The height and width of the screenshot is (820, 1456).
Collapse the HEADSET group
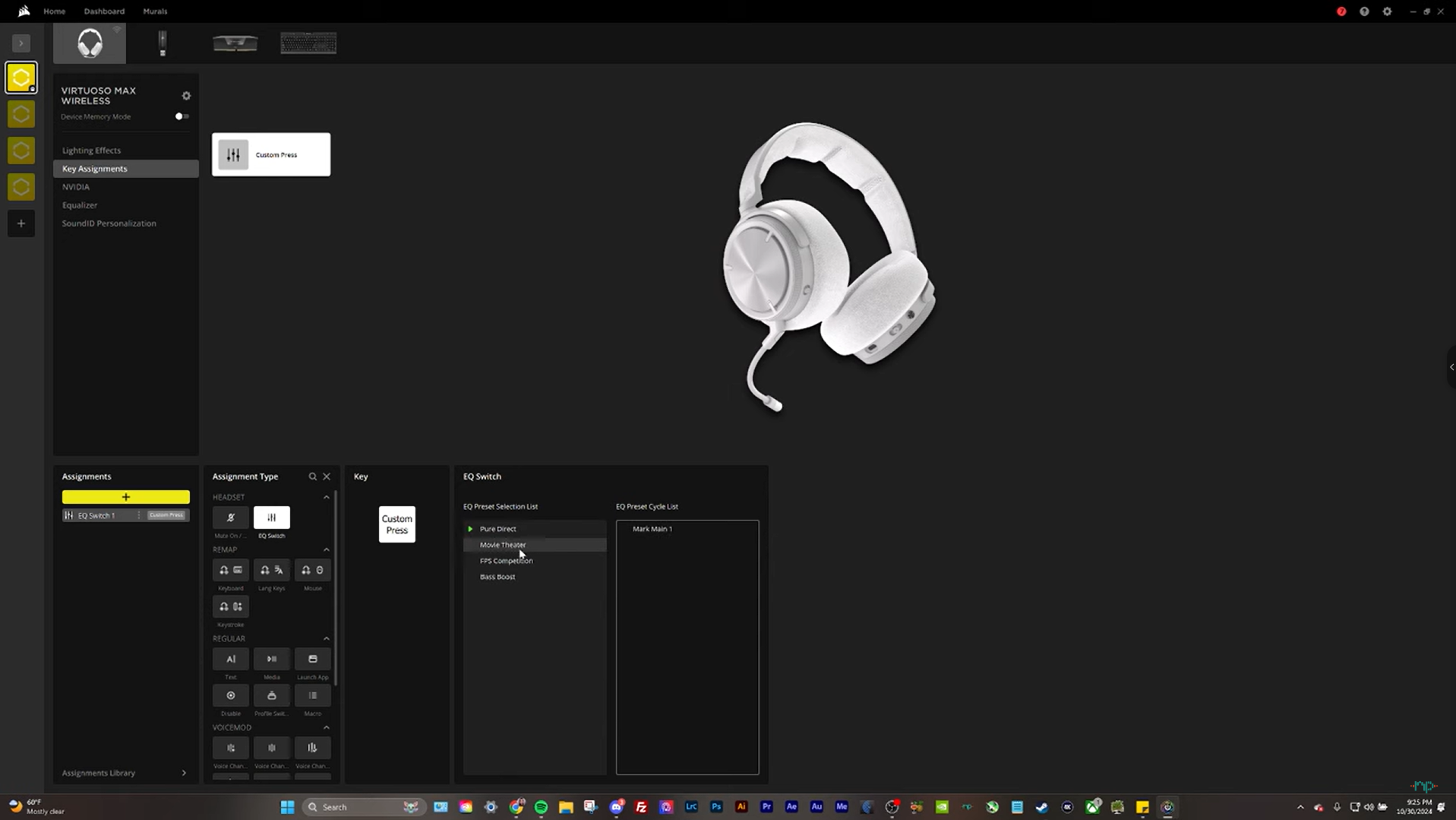pyautogui.click(x=327, y=497)
